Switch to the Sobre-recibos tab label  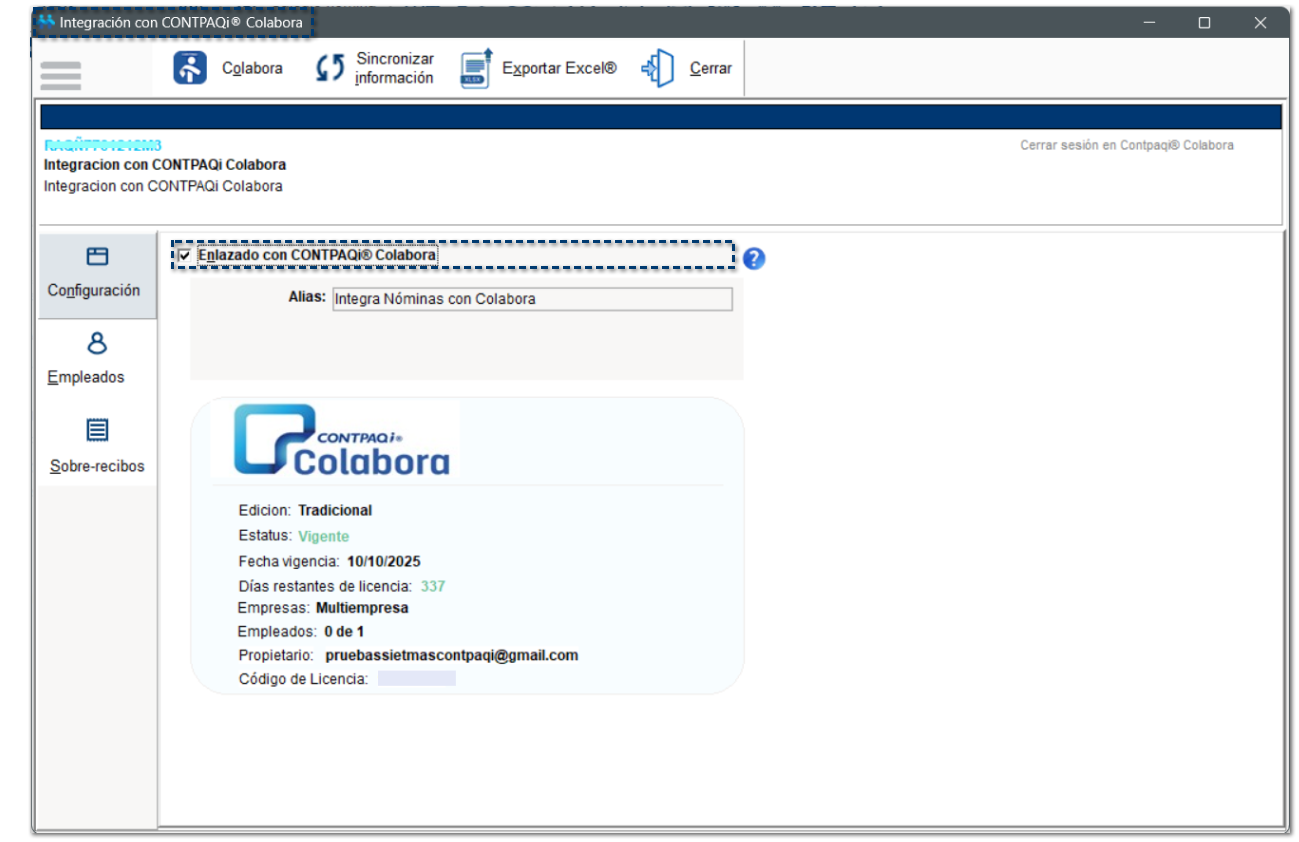point(97,466)
